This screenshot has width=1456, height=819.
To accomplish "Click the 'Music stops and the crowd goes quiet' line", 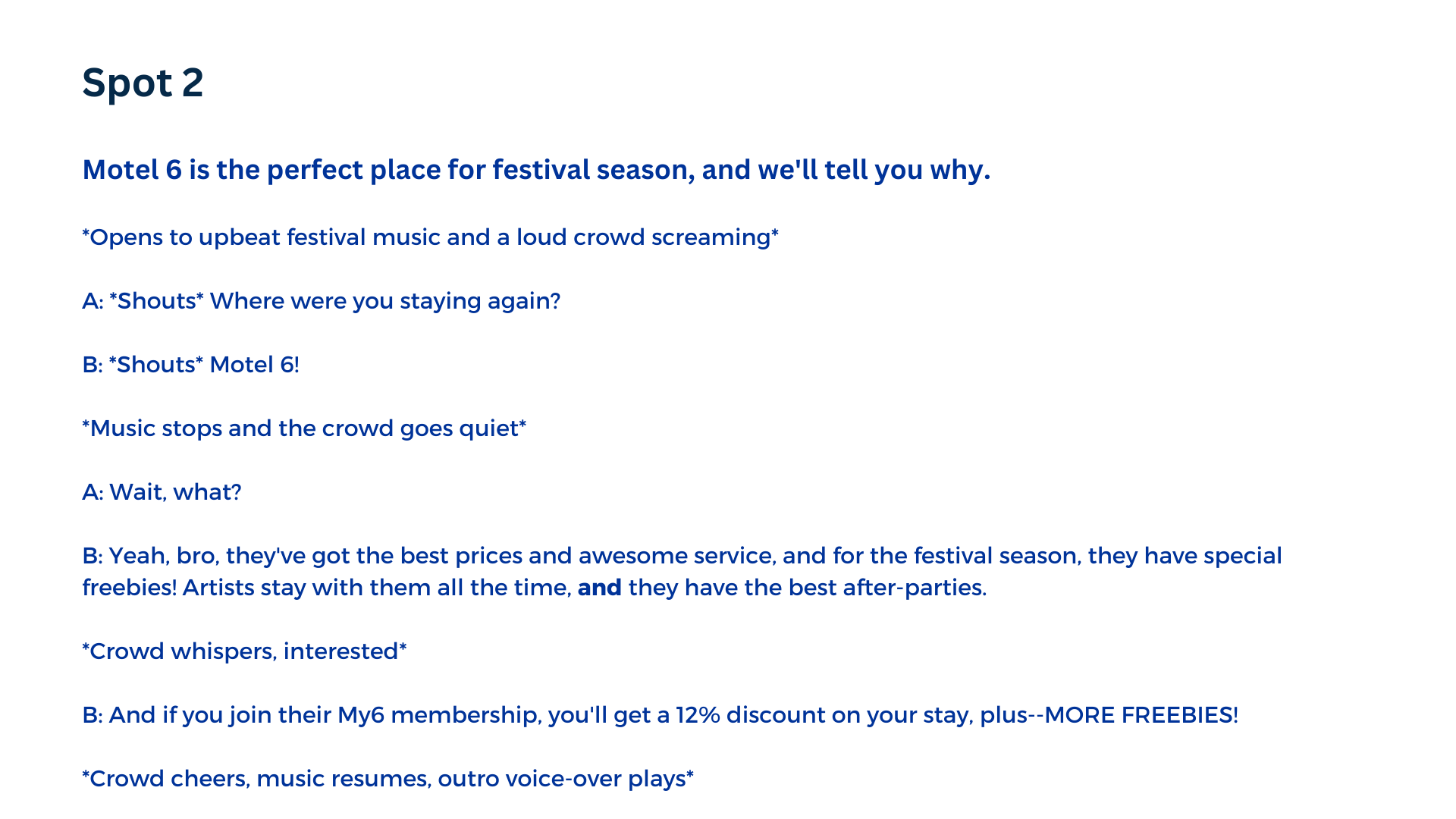I will pos(304,428).
